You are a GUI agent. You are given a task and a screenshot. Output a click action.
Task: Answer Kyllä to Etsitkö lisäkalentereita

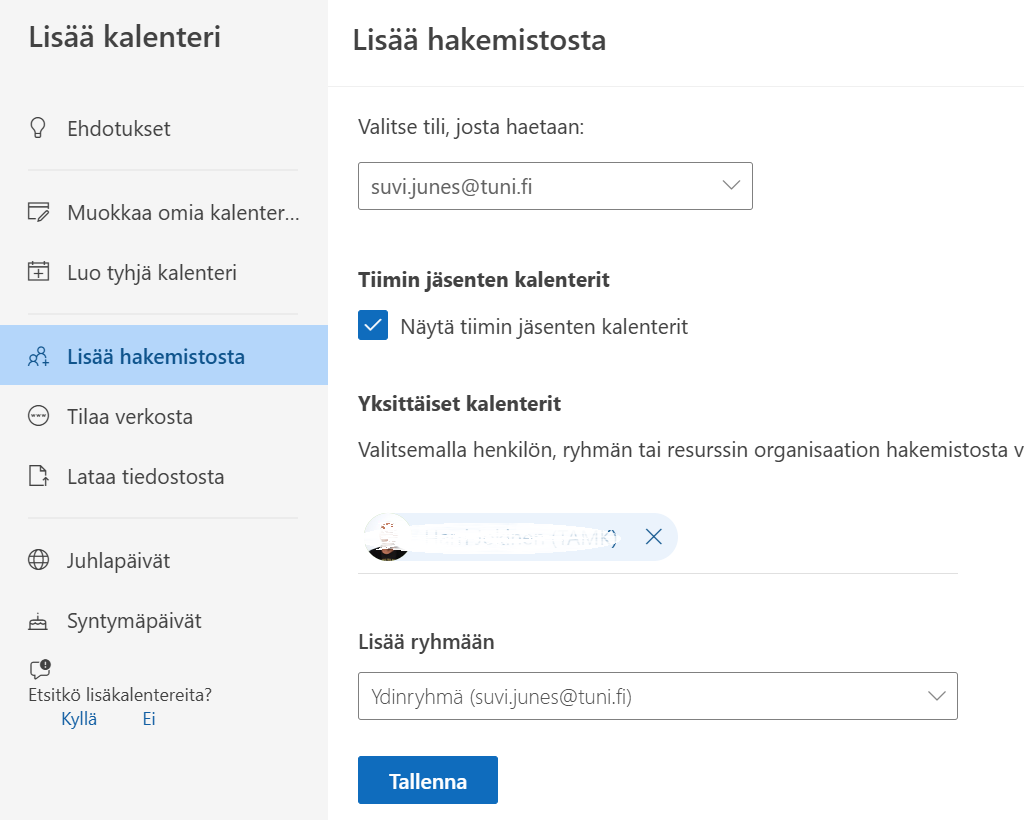click(79, 719)
